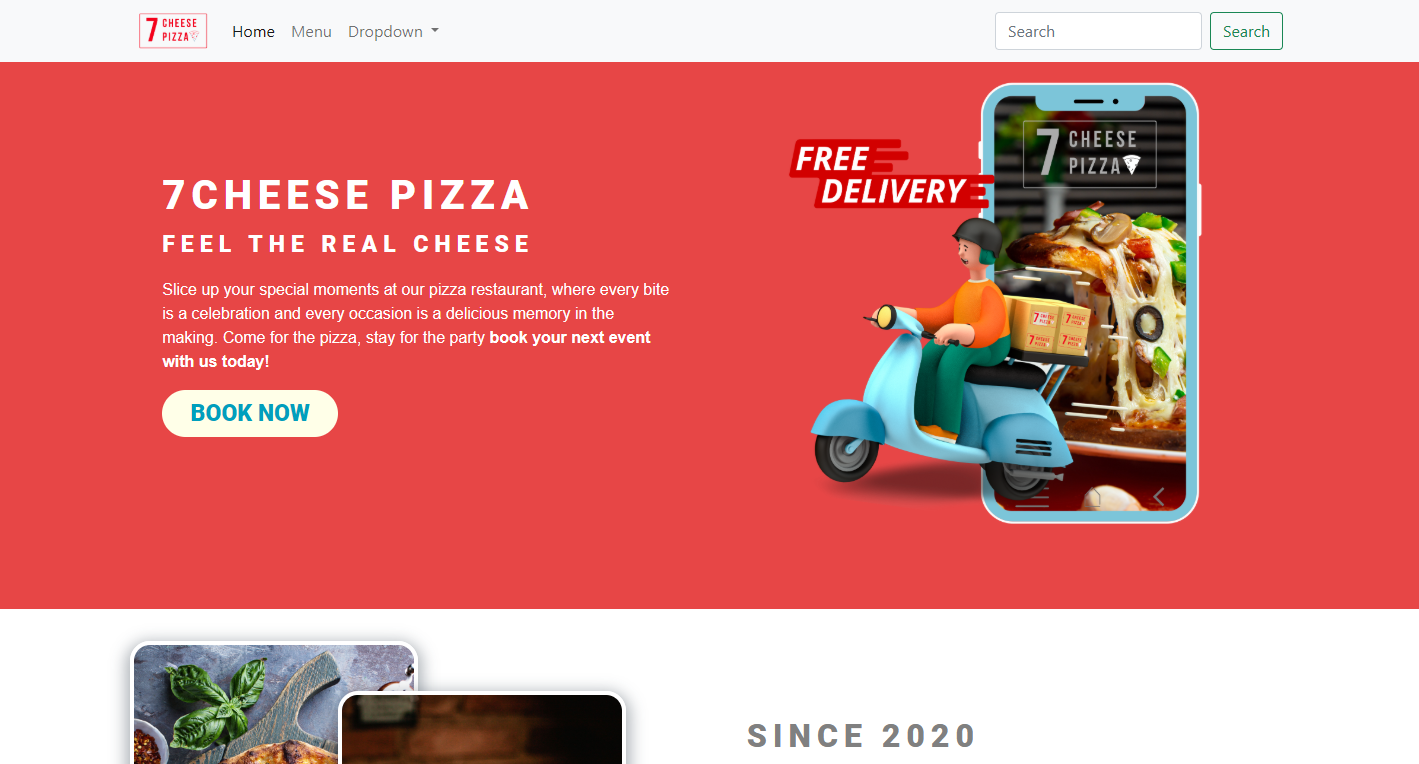1419x764 pixels.
Task: Focus the Search input field
Action: pos(1098,31)
